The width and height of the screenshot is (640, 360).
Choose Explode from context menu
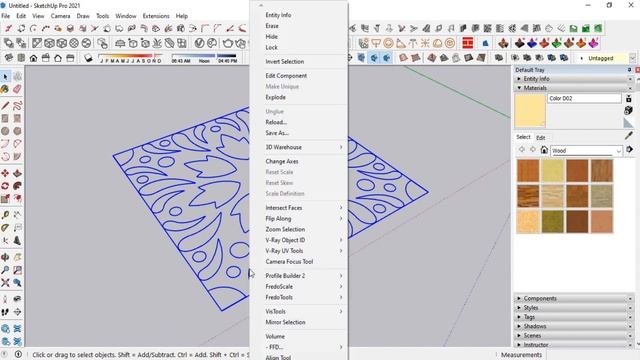click(x=276, y=97)
